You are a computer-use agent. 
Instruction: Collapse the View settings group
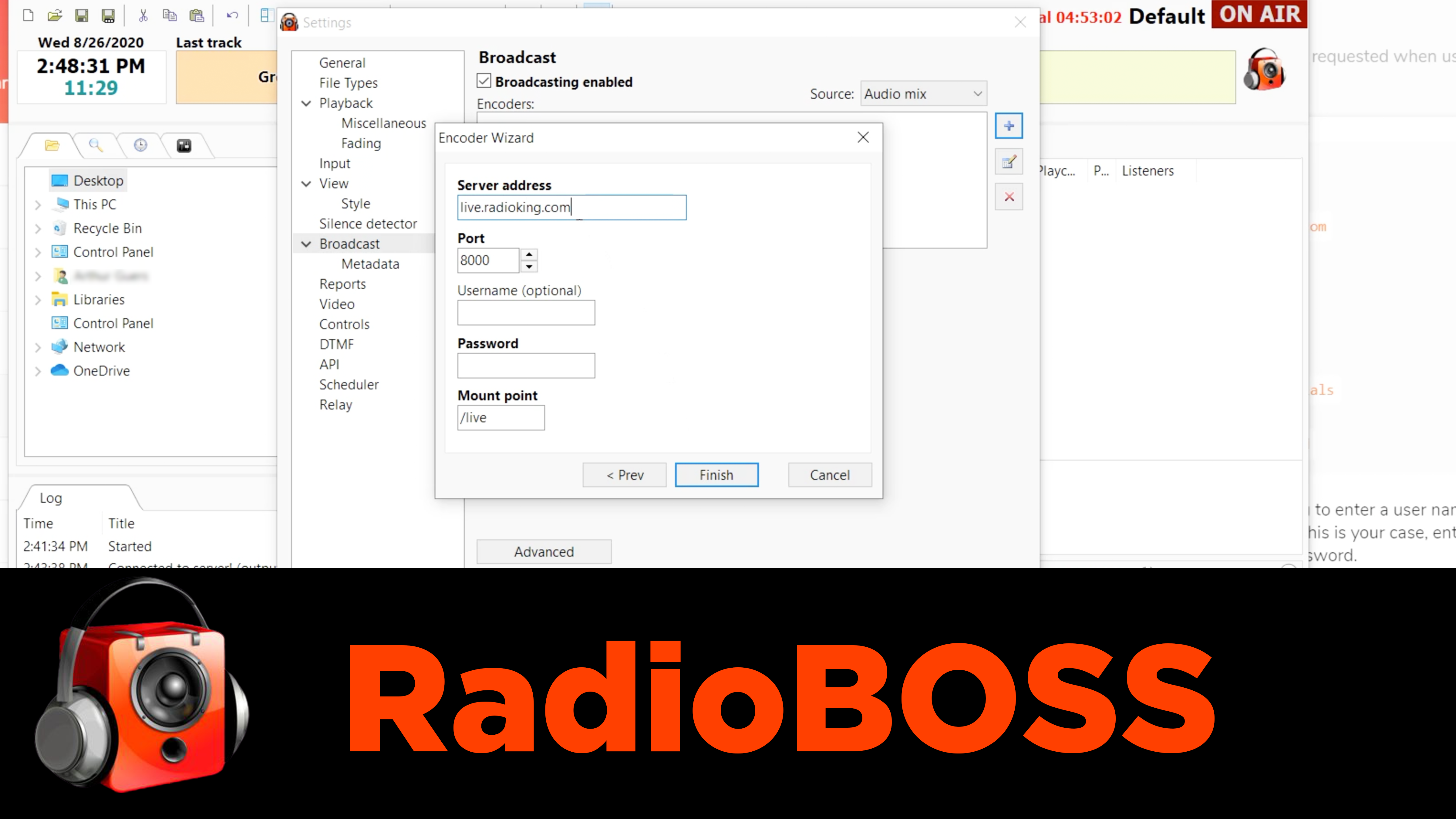[x=306, y=184]
